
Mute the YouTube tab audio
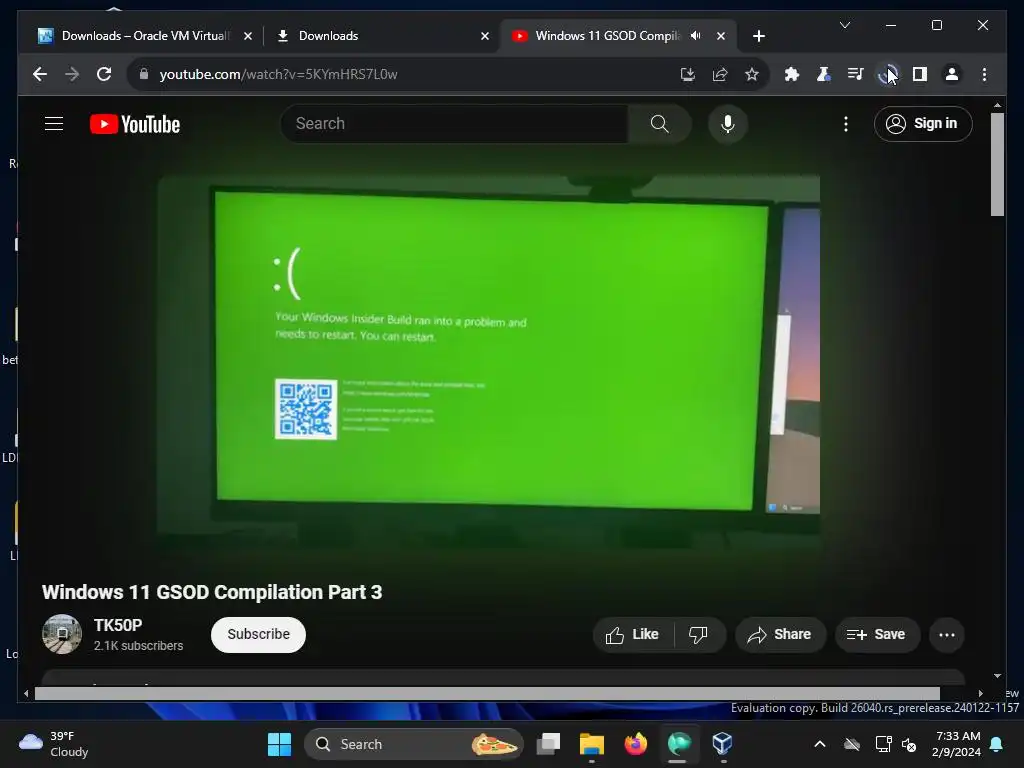696,36
